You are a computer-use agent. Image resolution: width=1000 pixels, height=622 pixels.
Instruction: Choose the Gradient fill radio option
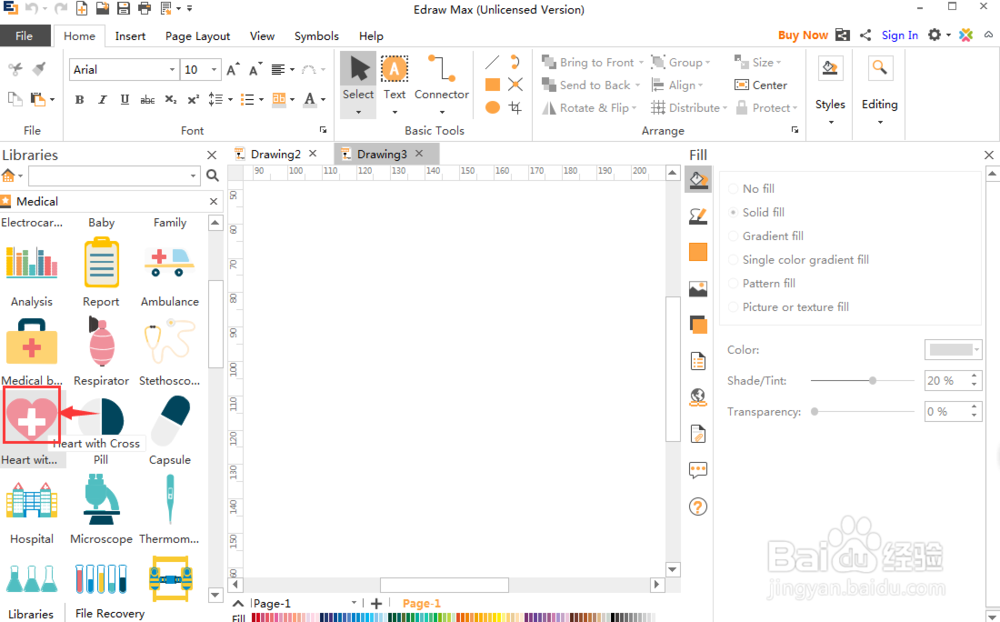click(x=733, y=236)
